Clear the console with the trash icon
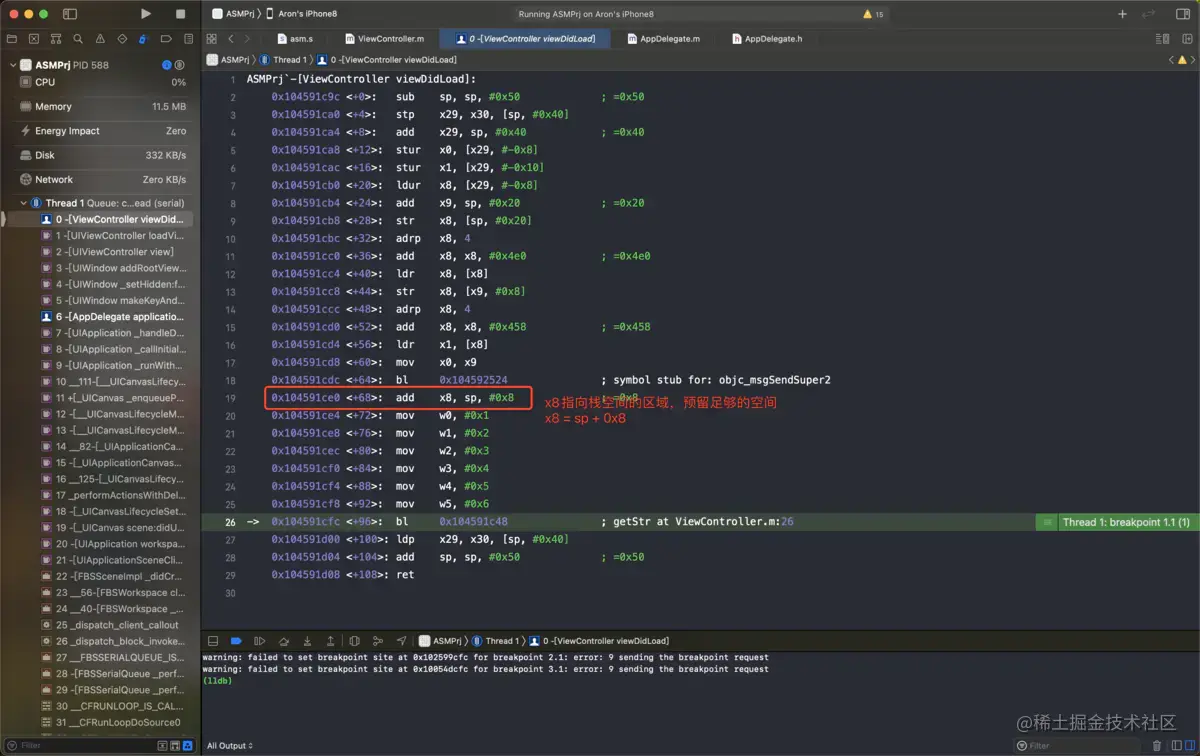Screen dimensions: 1200x756 point(1157,746)
